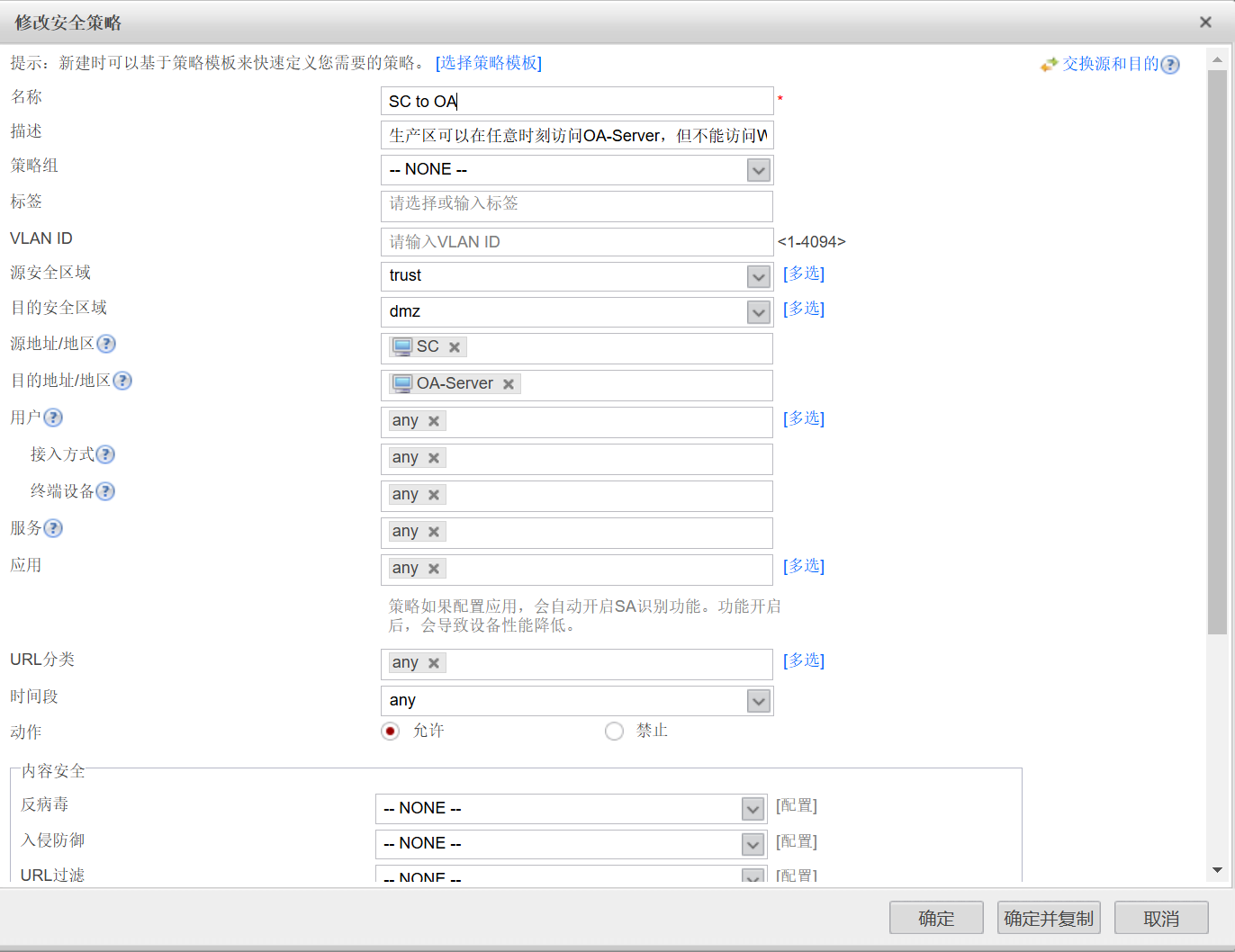
Task: Click the swap source and destination icon
Action: 1049,65
